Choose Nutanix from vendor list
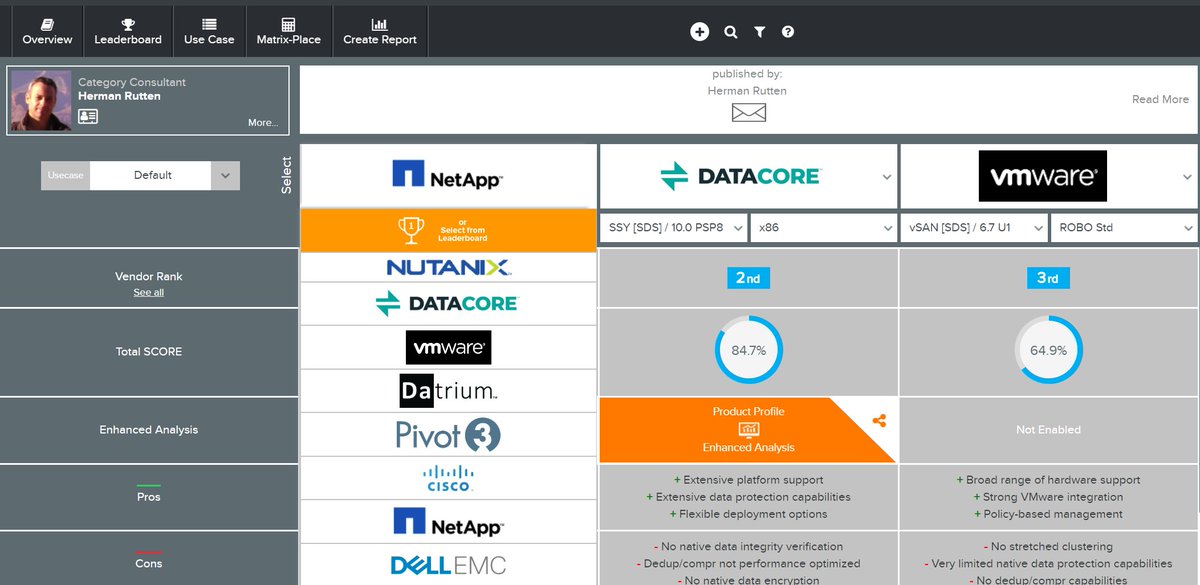The image size is (1200, 585). pyautogui.click(x=448, y=267)
